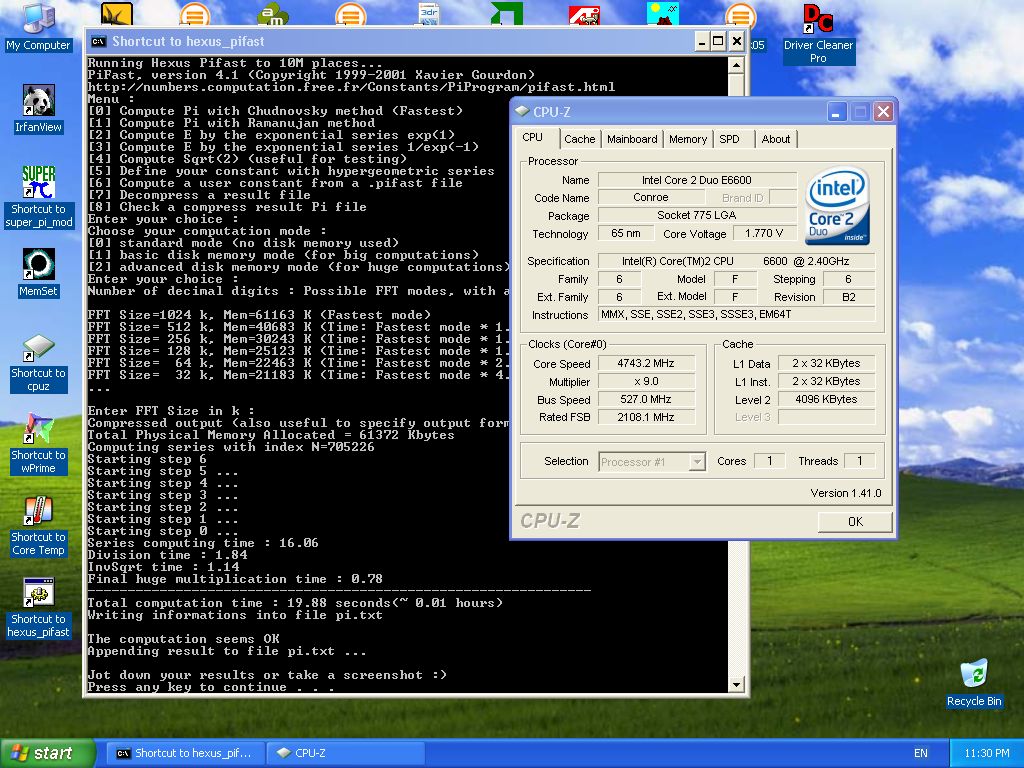Minimize the CPU-Z window
This screenshot has width=1024, height=768.
[837, 112]
